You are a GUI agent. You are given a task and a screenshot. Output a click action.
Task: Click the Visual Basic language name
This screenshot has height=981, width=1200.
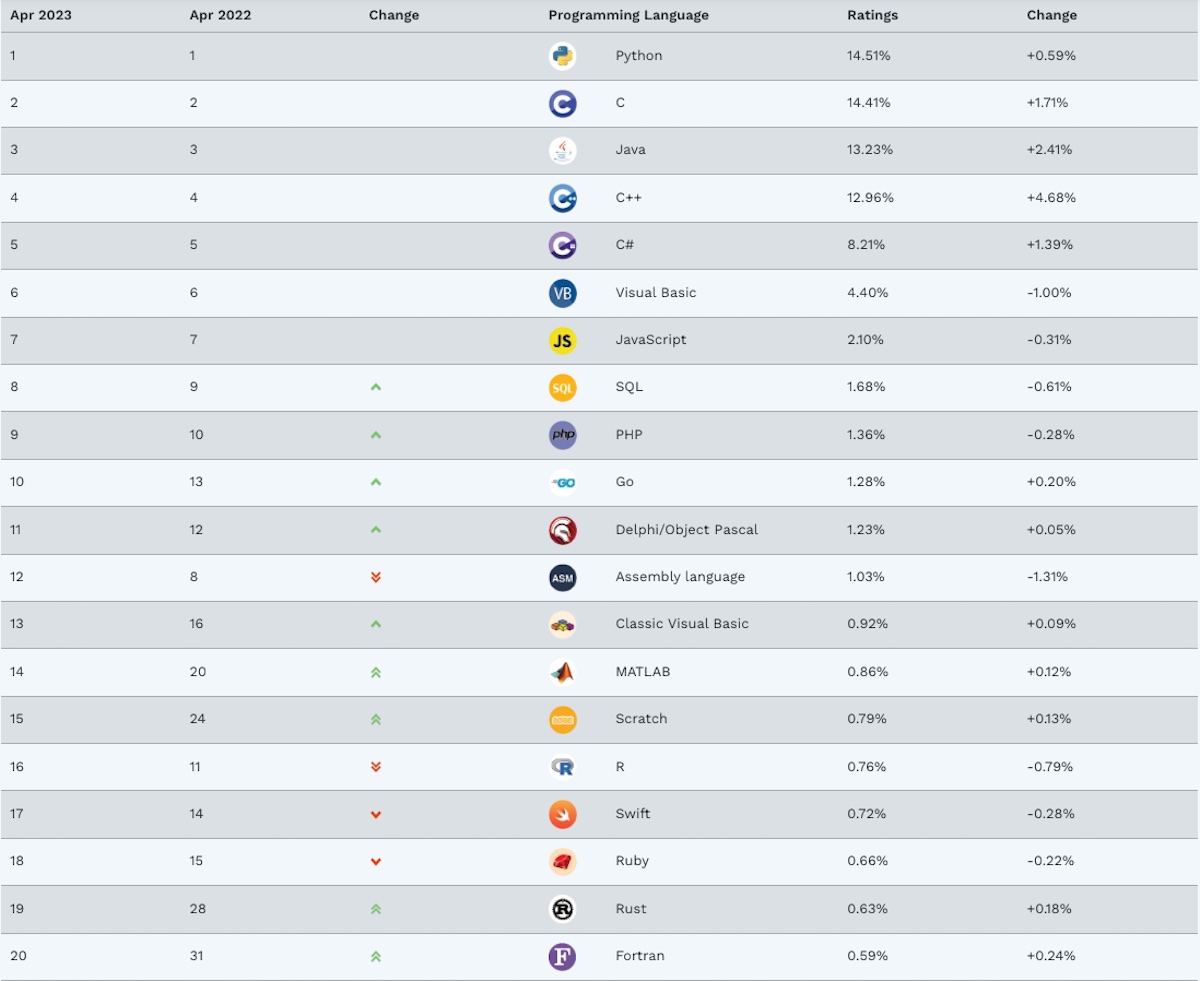(656, 293)
